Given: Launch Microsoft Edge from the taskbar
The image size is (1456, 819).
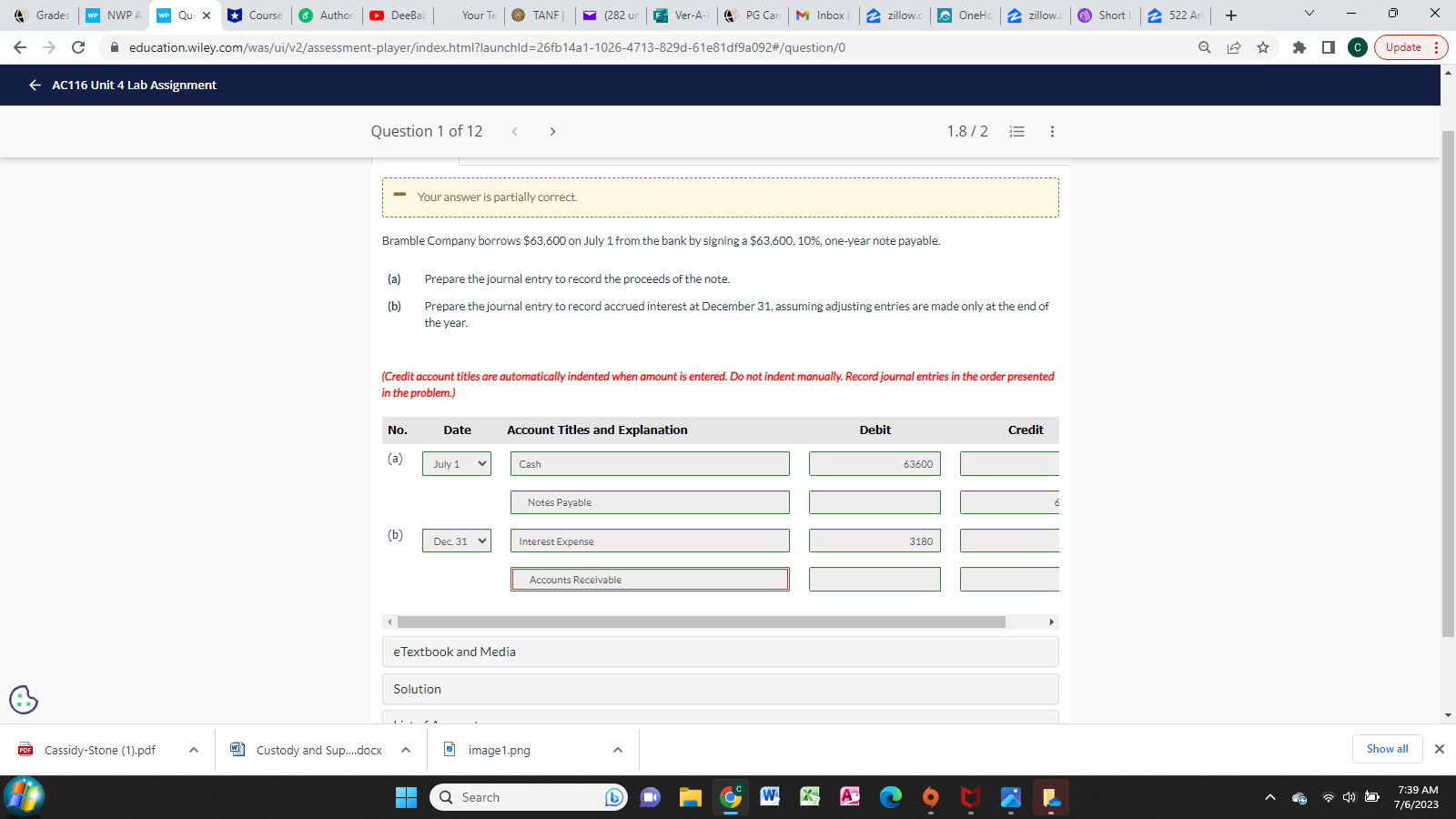Looking at the screenshot, I should (891, 797).
